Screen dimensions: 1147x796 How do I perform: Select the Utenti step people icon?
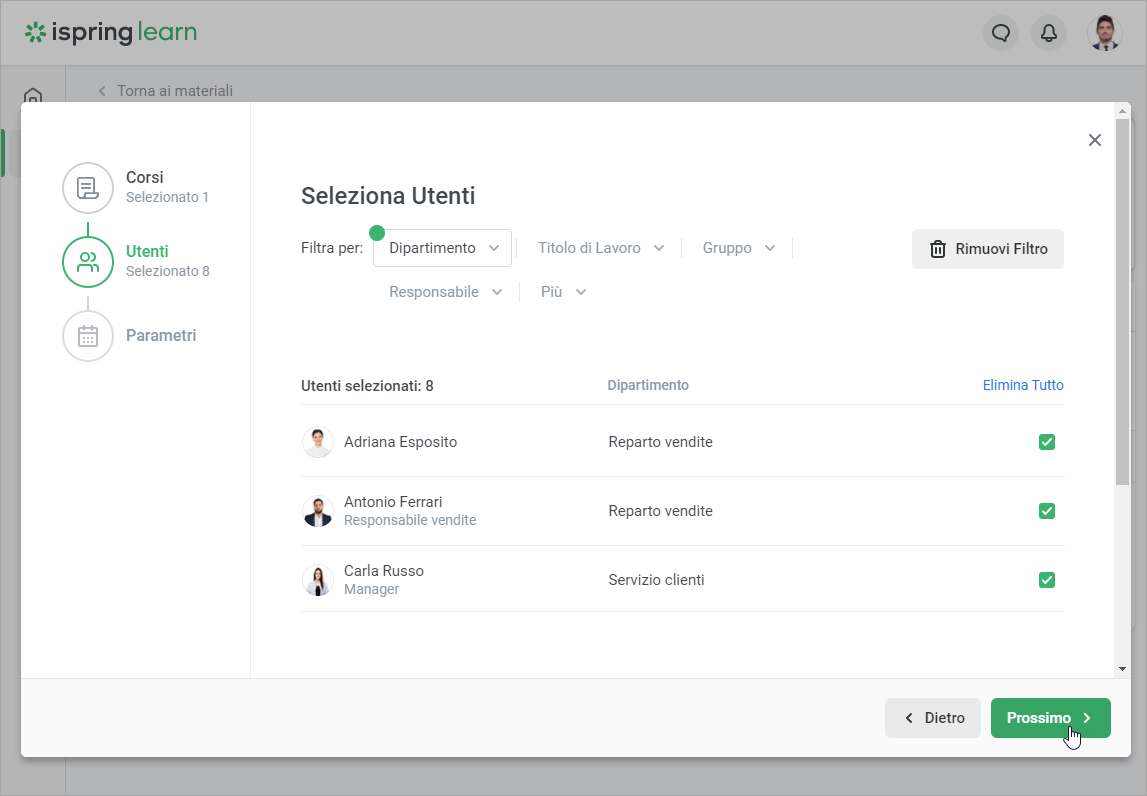click(88, 262)
